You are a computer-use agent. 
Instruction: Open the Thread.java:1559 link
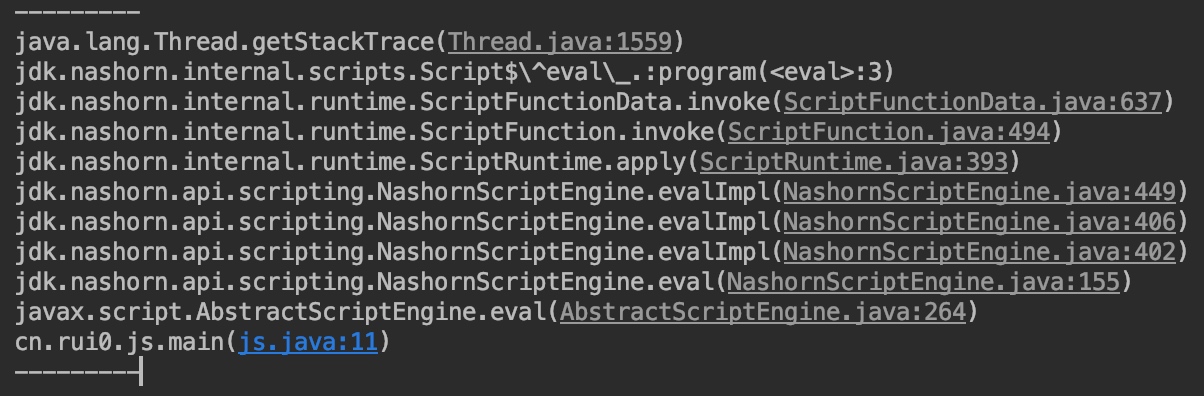561,43
